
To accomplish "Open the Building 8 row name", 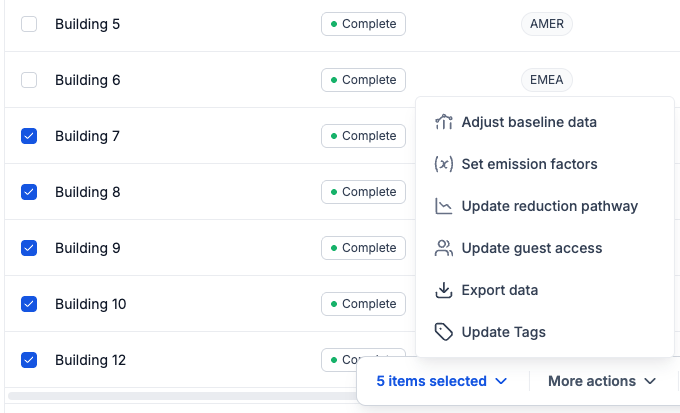I will click(87, 192).
